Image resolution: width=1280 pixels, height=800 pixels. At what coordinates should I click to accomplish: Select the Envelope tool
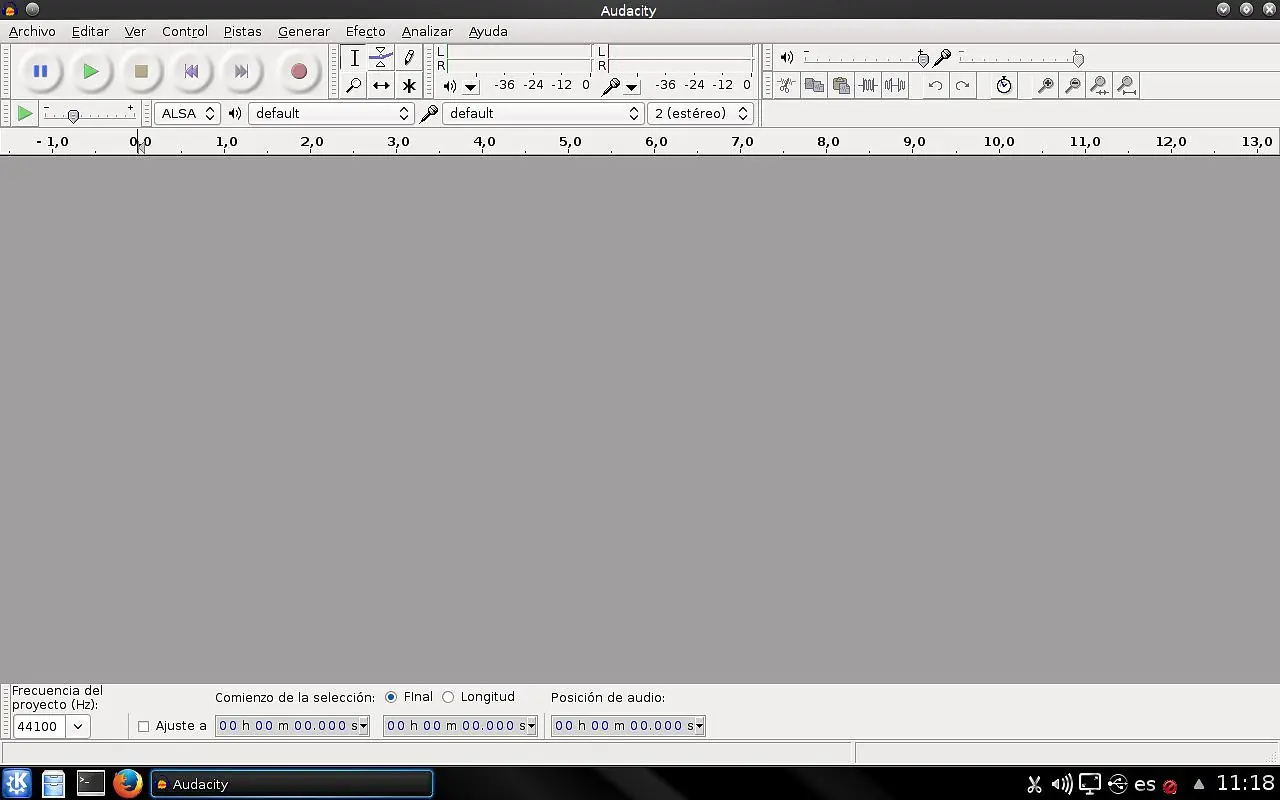(381, 58)
